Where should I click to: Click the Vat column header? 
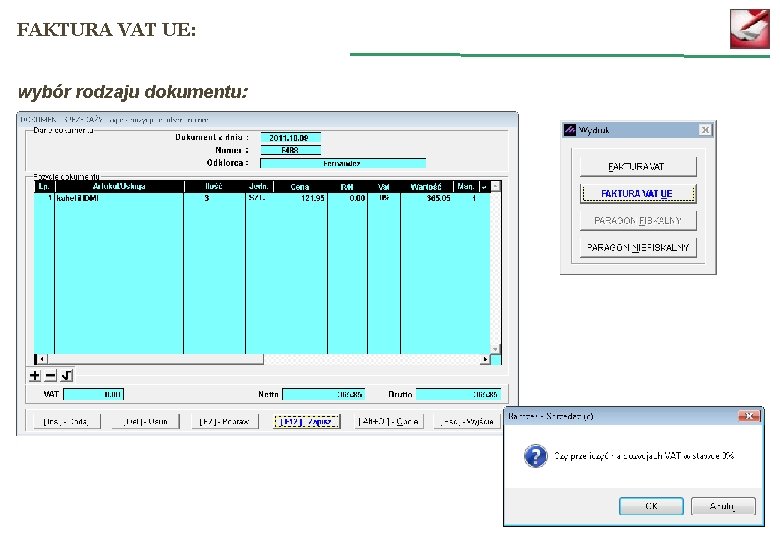click(384, 186)
